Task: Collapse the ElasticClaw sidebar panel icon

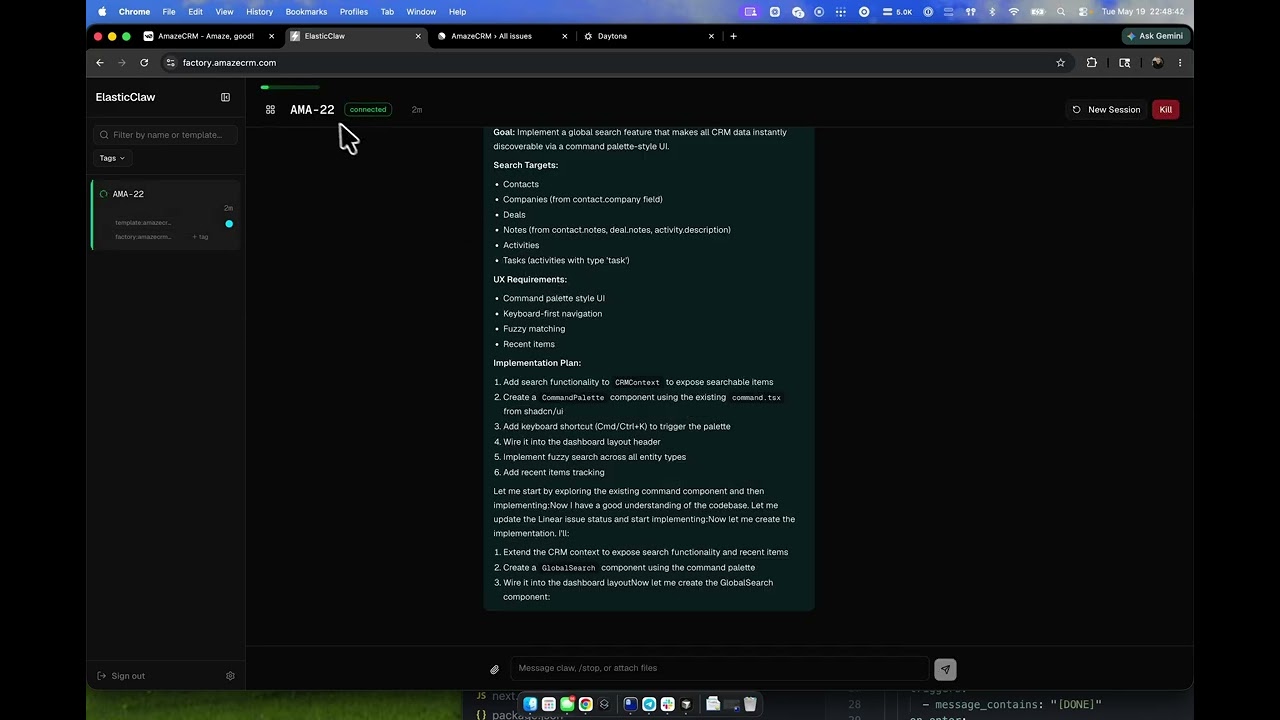Action: tap(225, 97)
